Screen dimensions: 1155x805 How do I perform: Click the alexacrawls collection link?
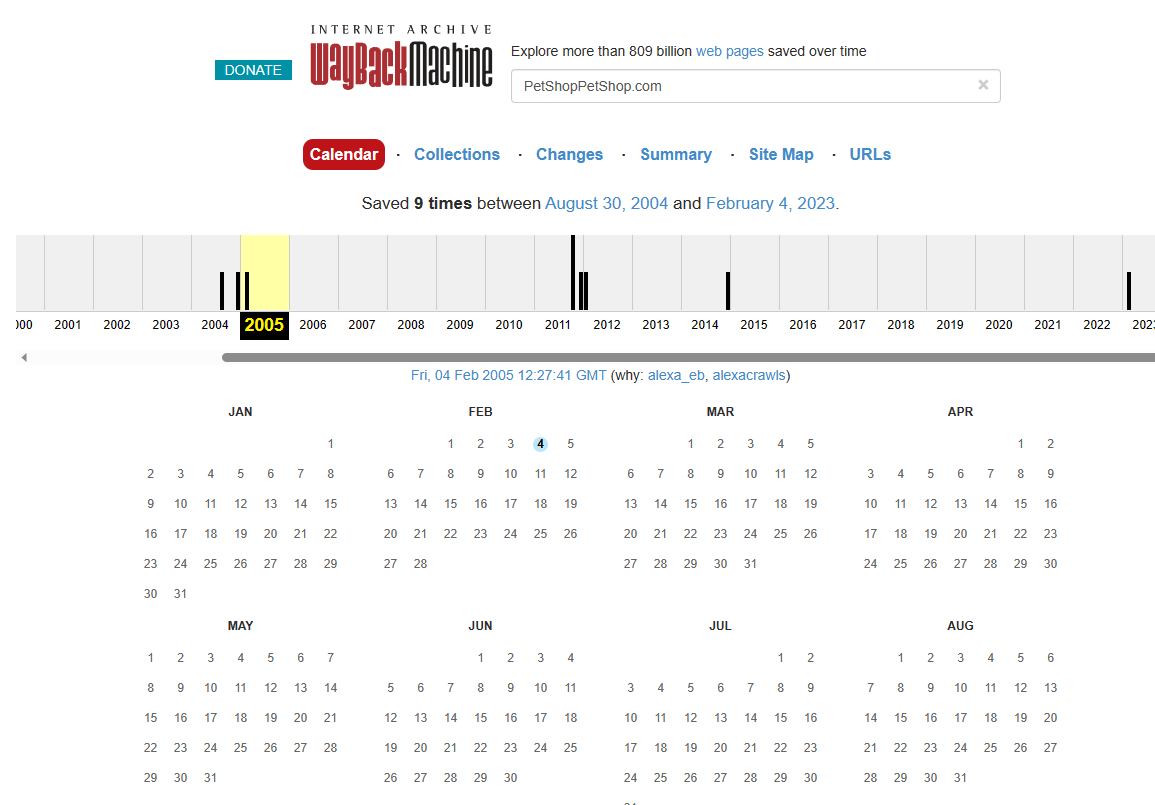click(x=748, y=376)
